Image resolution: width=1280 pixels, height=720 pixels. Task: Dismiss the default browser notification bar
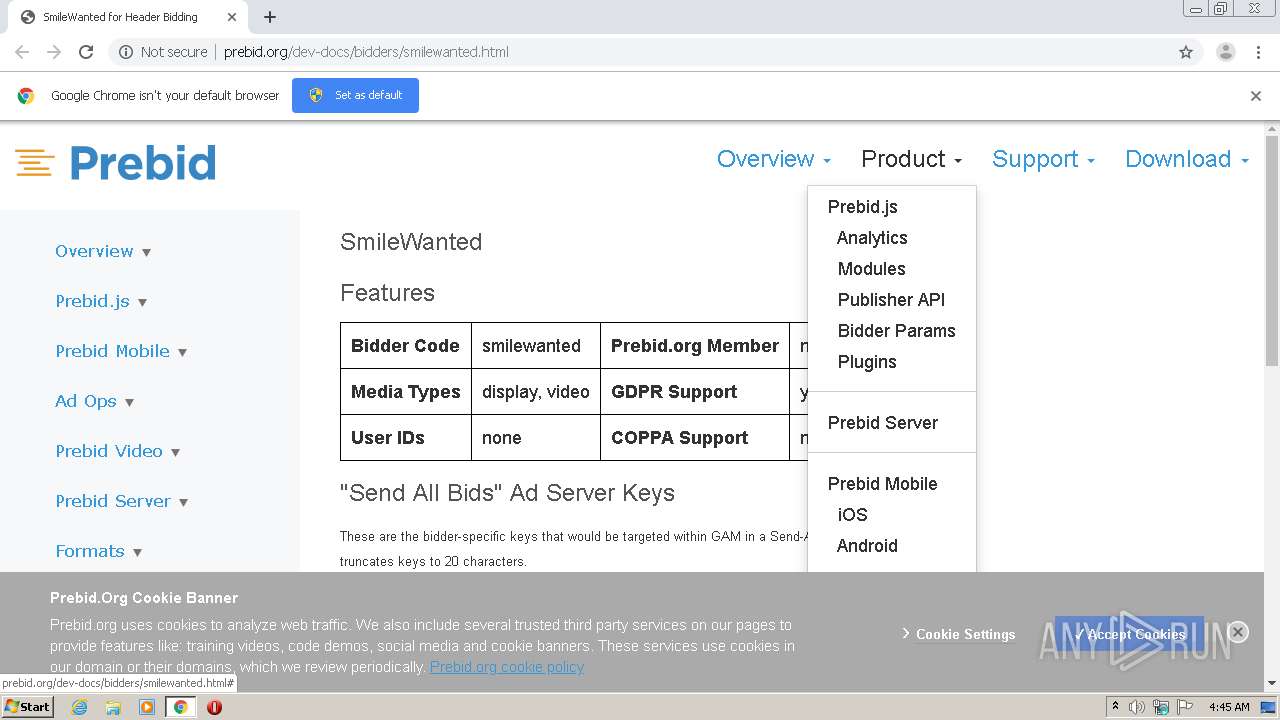pos(1256,96)
